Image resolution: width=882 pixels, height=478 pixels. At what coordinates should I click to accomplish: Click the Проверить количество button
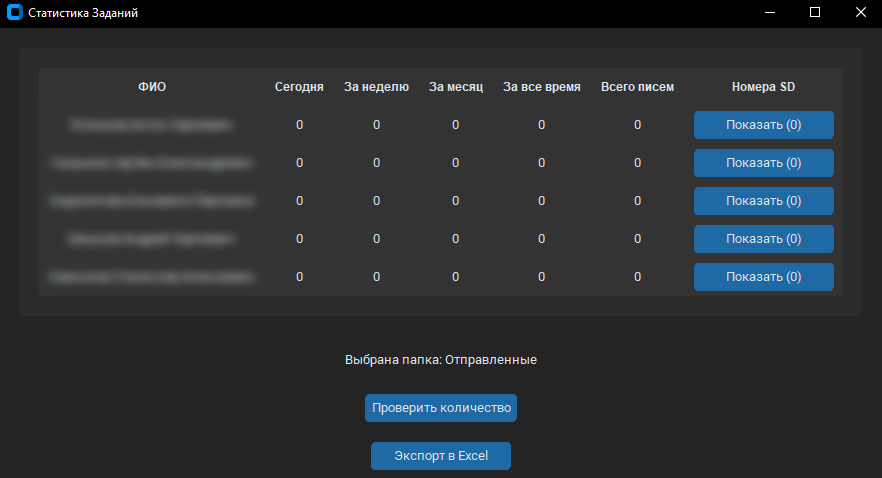coord(440,408)
